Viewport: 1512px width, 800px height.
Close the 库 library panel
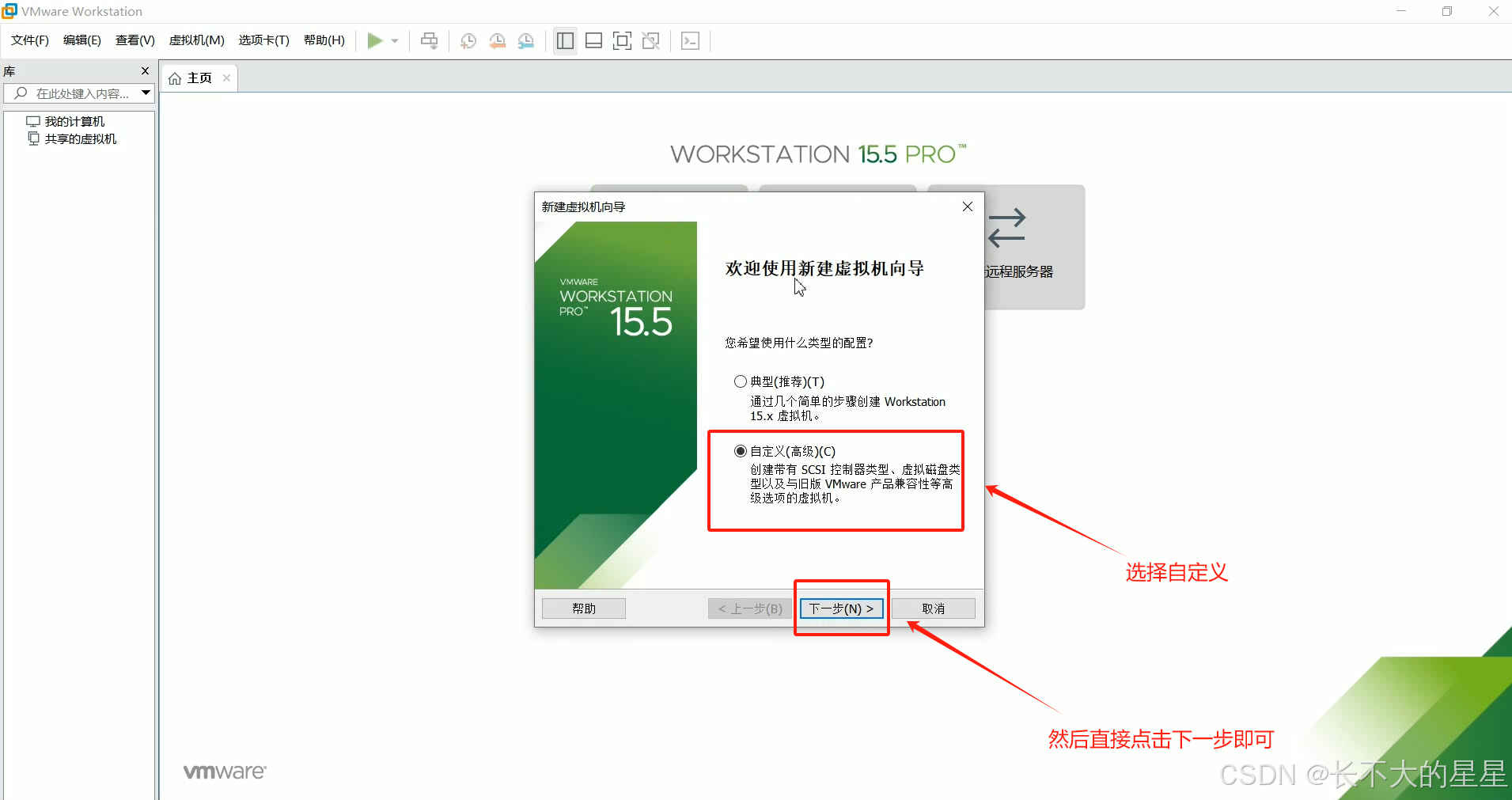(145, 71)
